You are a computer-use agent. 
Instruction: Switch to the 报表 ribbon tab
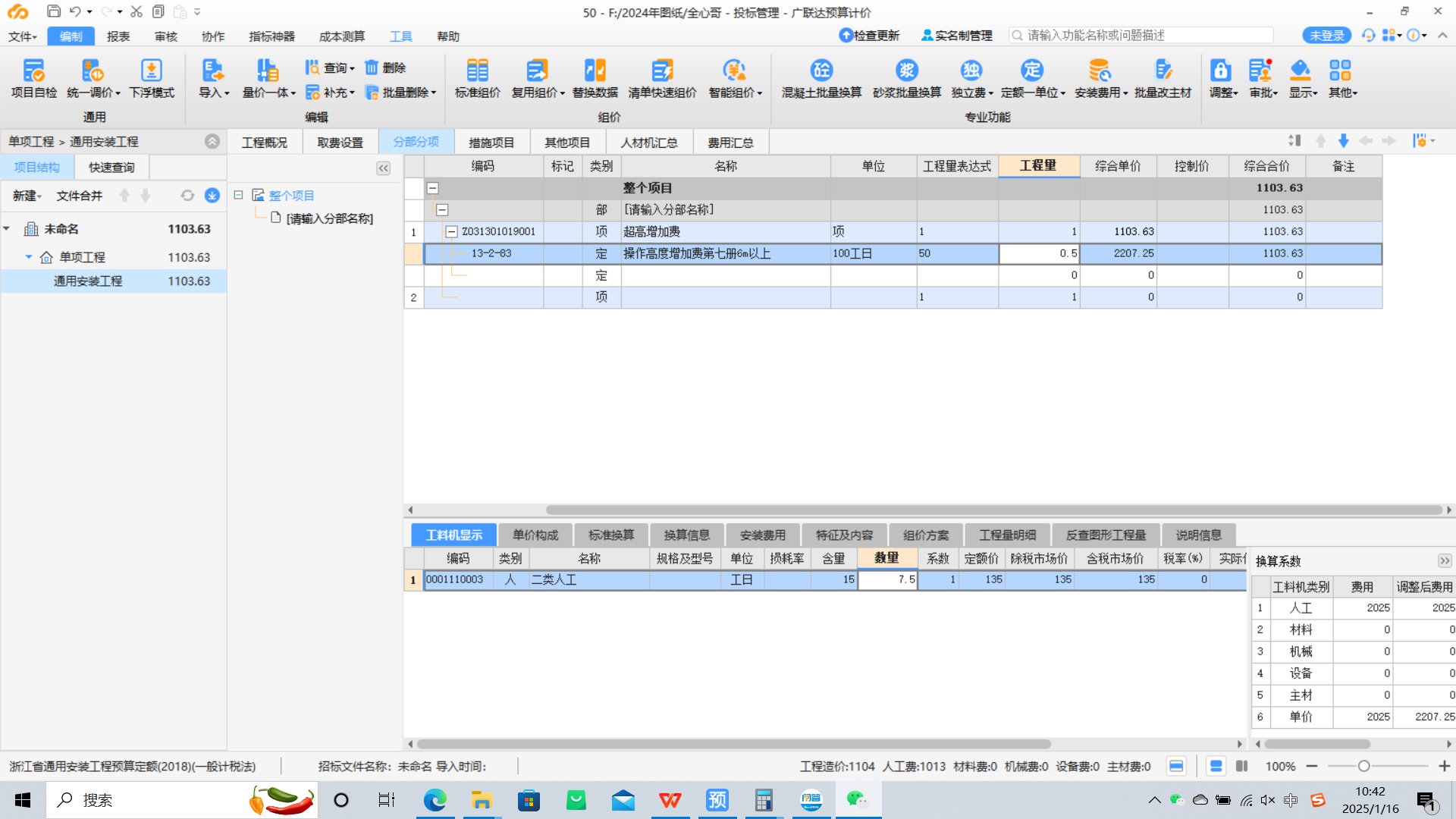coord(118,36)
